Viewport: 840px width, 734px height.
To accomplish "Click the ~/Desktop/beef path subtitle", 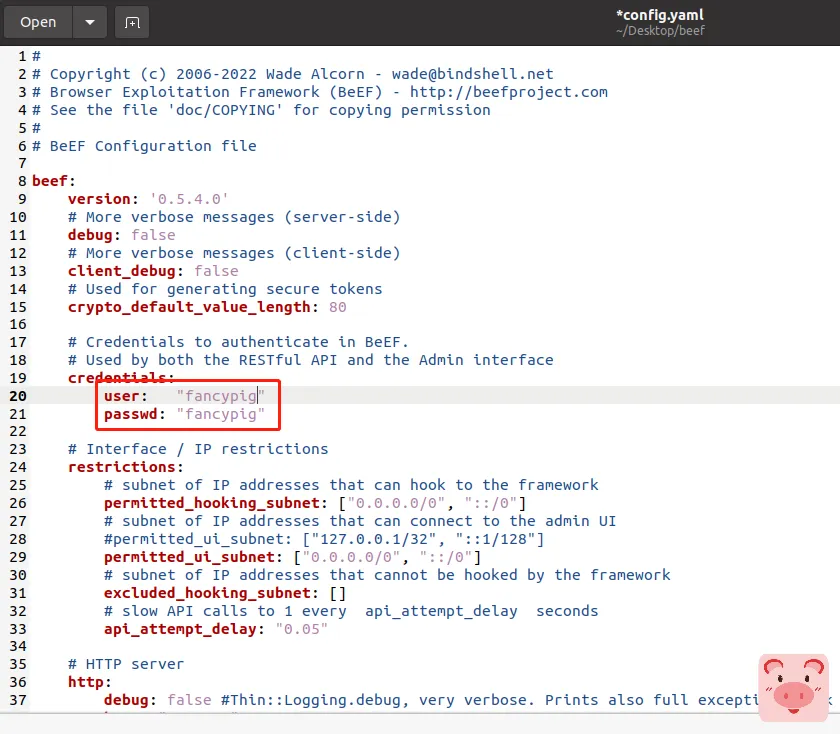I will click(660, 31).
